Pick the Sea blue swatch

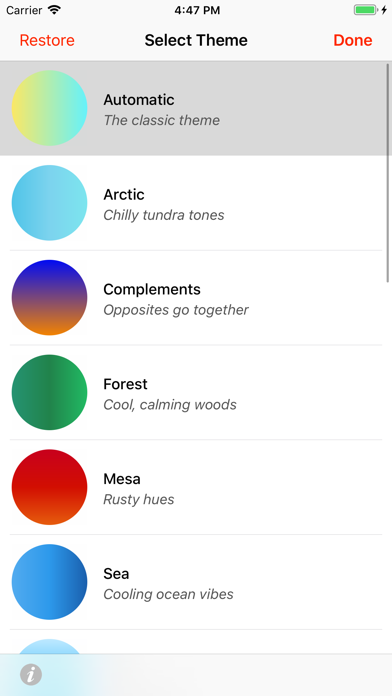[49, 582]
